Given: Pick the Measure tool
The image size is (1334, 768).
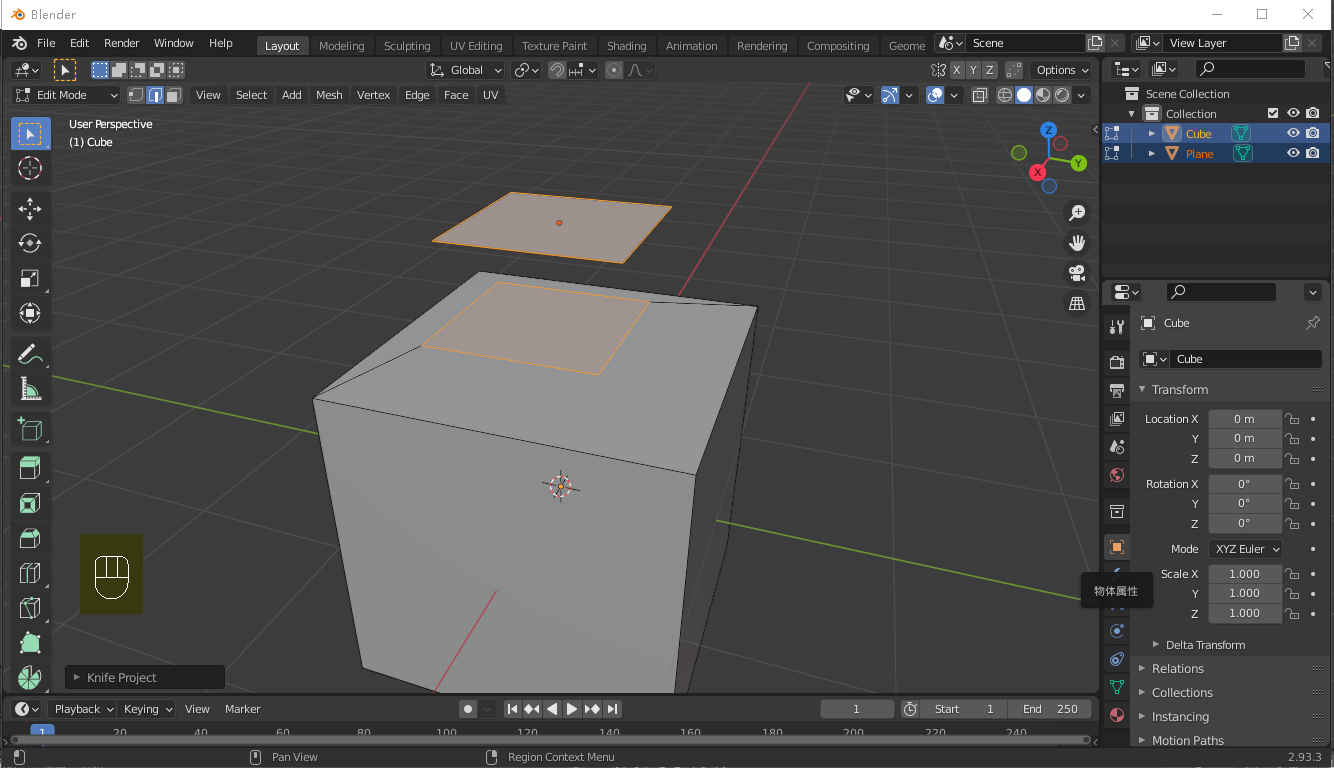Looking at the screenshot, I should click(30, 389).
